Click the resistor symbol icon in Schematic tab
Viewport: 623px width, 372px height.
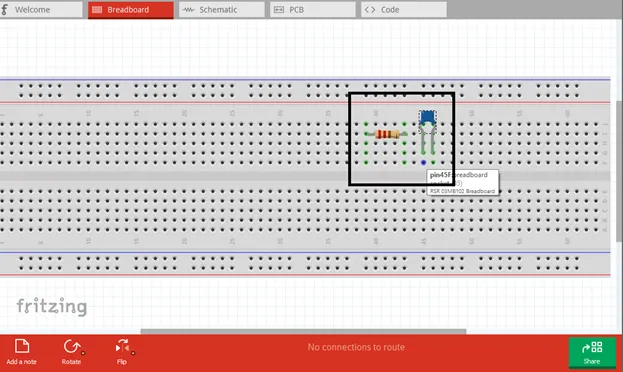point(188,10)
